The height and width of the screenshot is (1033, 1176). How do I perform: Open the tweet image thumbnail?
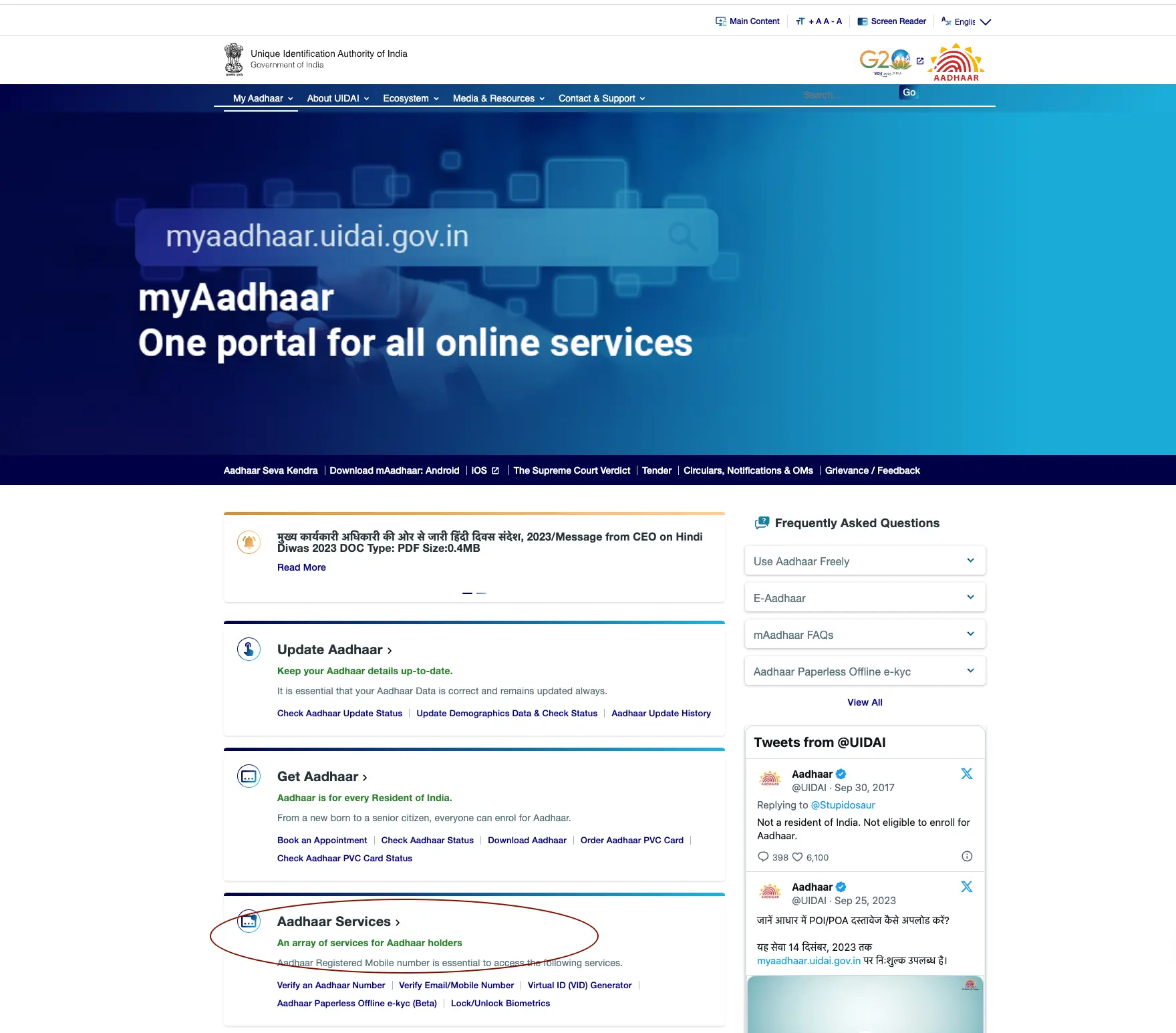click(x=865, y=1004)
